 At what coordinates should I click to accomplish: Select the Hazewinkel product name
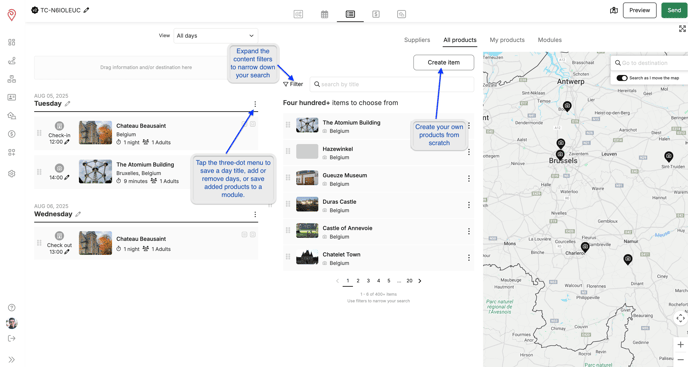(338, 149)
